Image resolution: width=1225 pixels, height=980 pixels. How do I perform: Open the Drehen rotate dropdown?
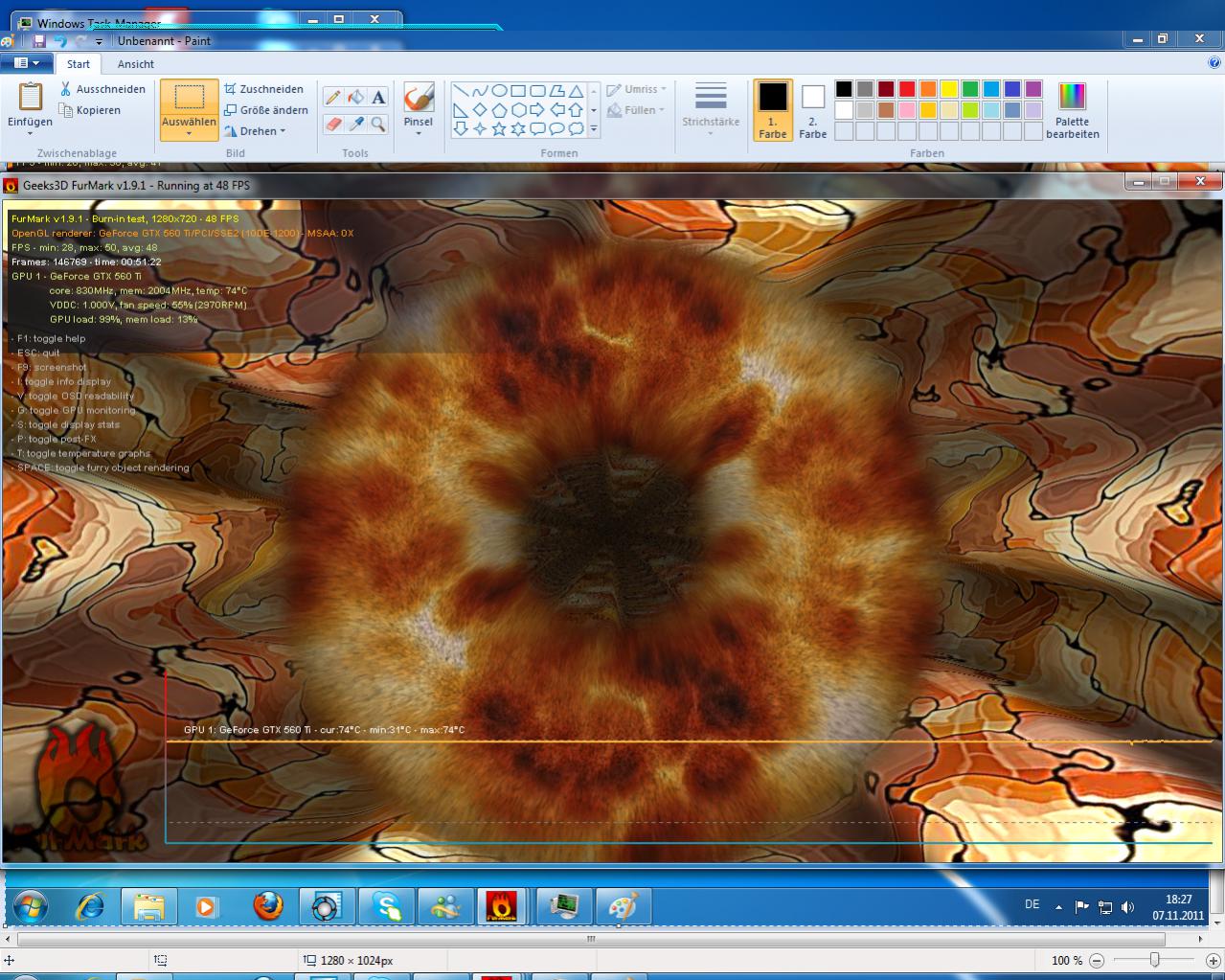click(255, 131)
